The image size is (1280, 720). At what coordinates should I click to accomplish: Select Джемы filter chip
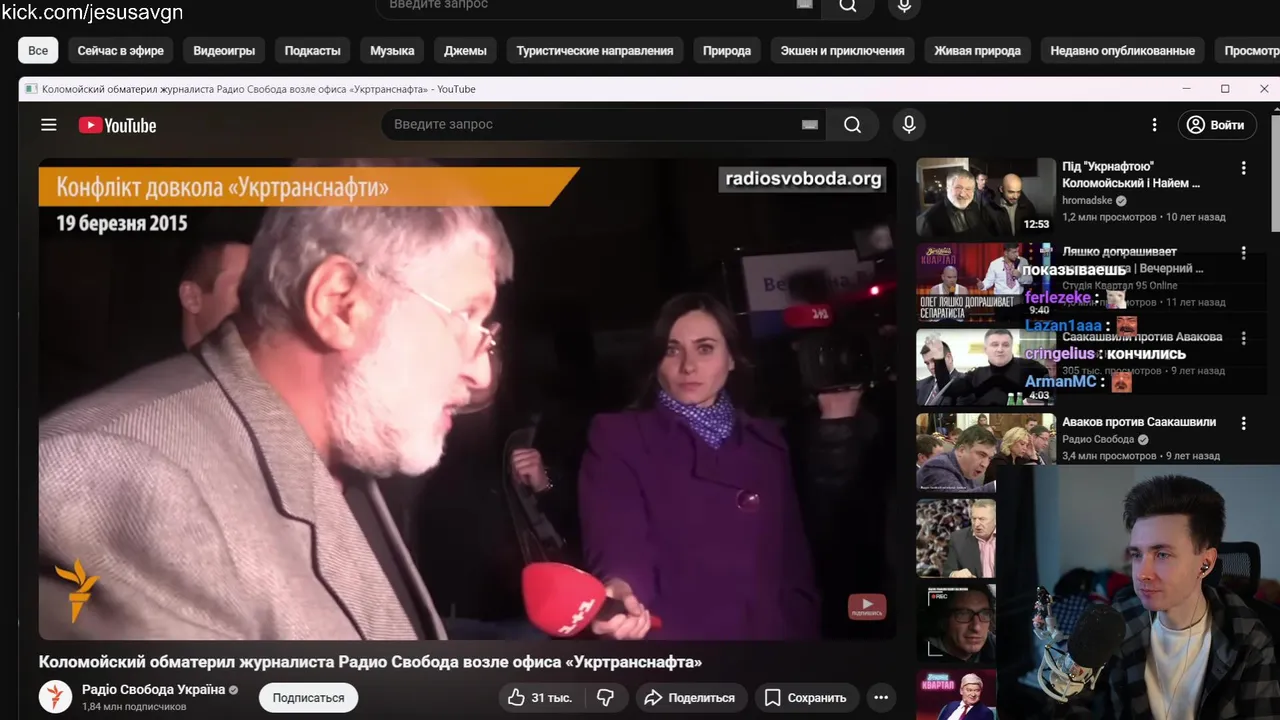(x=465, y=50)
